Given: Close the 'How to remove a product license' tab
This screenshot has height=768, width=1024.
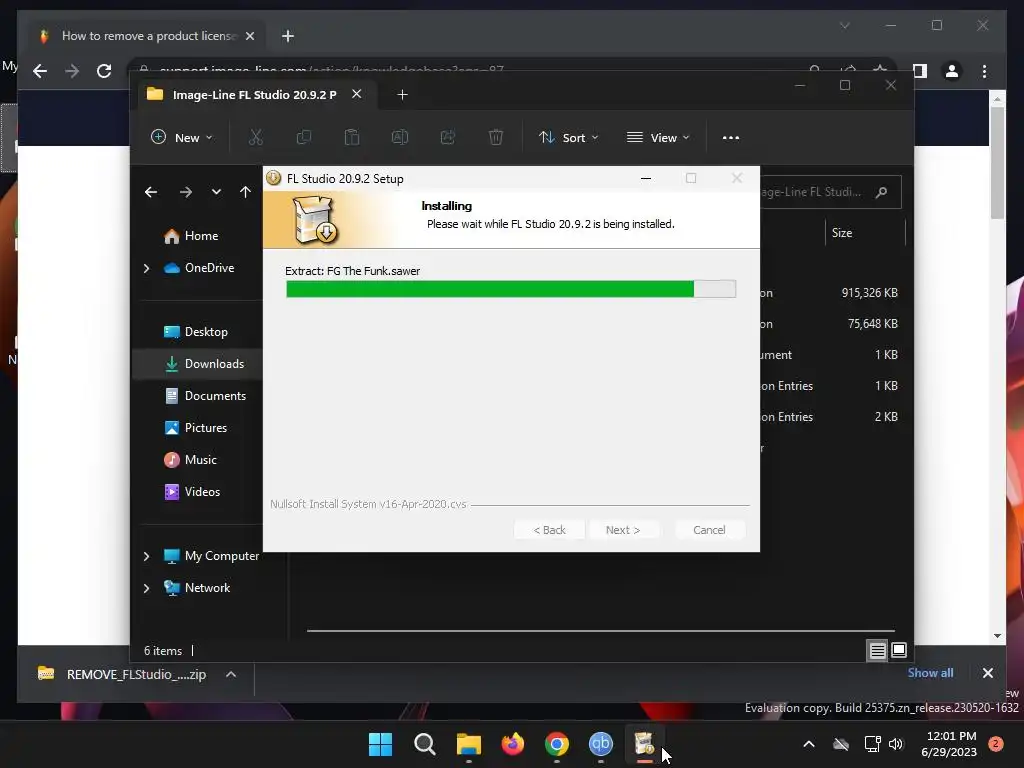Looking at the screenshot, I should 249,36.
